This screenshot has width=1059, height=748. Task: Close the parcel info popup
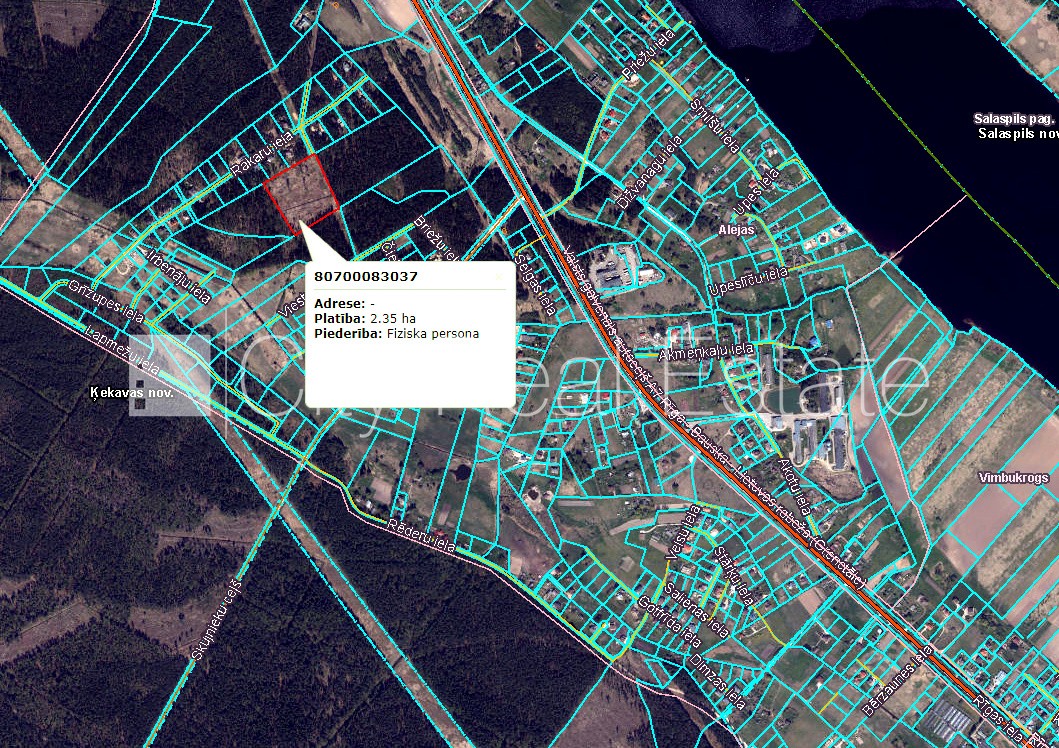[x=499, y=276]
